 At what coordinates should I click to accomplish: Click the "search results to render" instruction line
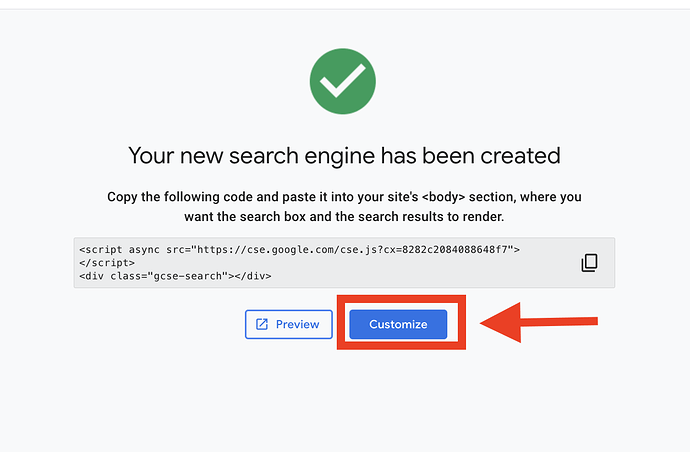344,217
